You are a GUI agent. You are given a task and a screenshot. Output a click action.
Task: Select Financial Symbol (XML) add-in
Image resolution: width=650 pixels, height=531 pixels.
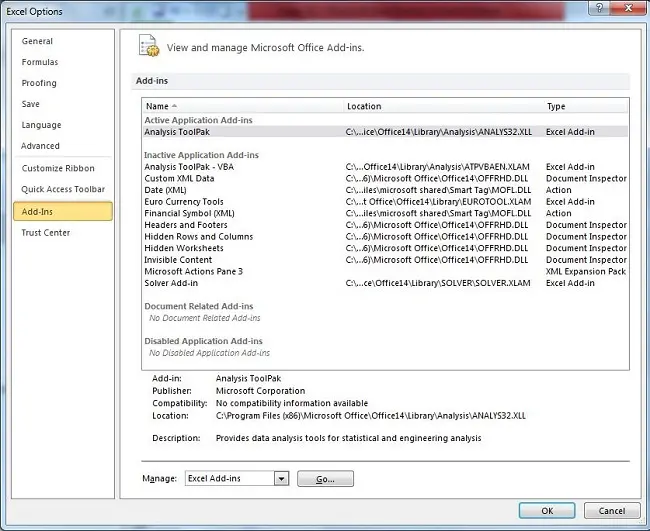[x=385, y=213]
